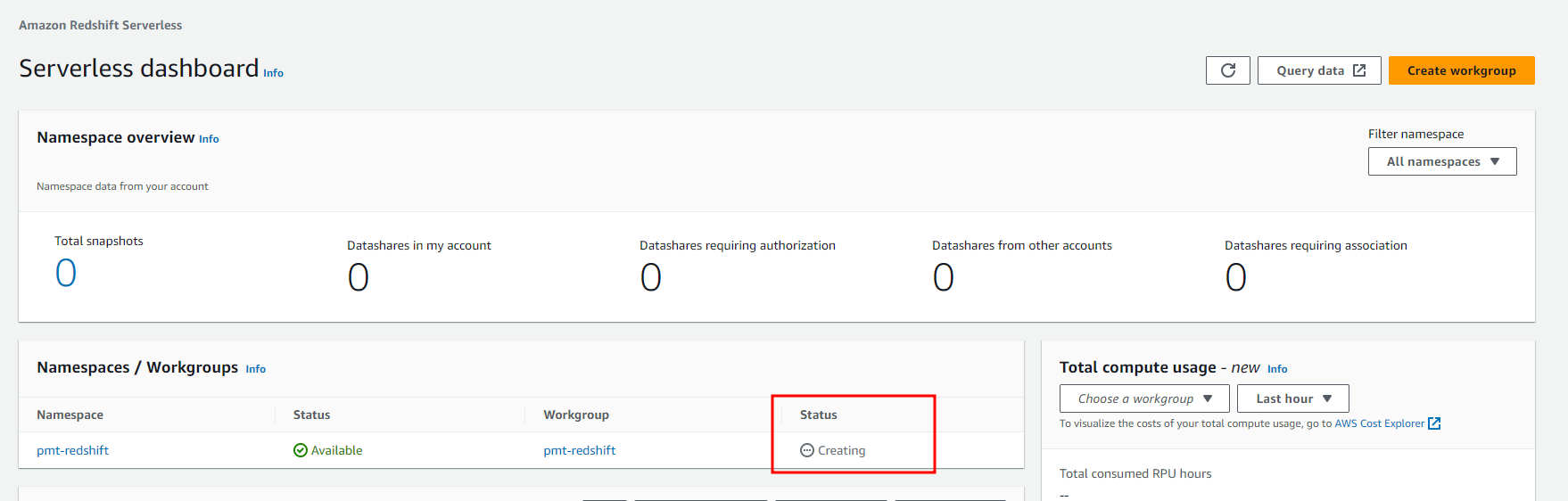This screenshot has width=1568, height=501.
Task: Click external link icon beside AWS Cost Explorer
Action: (x=1434, y=423)
